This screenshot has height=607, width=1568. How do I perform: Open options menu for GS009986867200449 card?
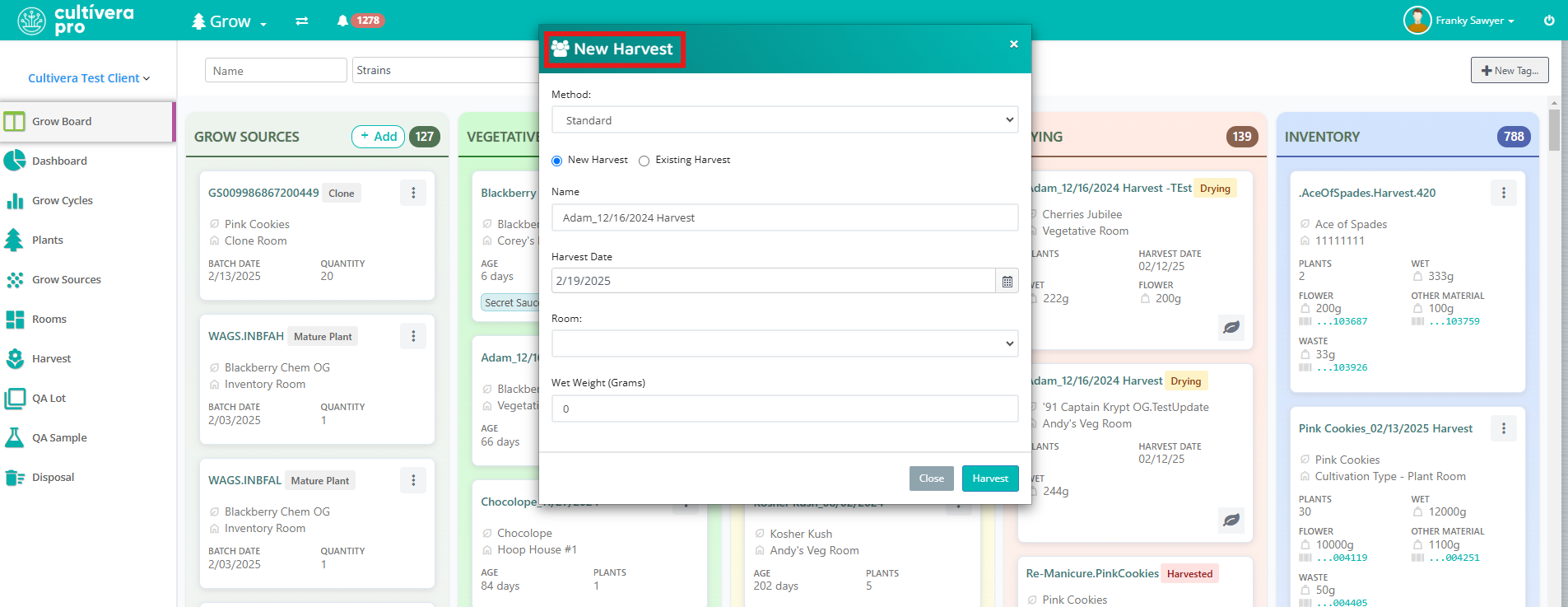click(413, 193)
